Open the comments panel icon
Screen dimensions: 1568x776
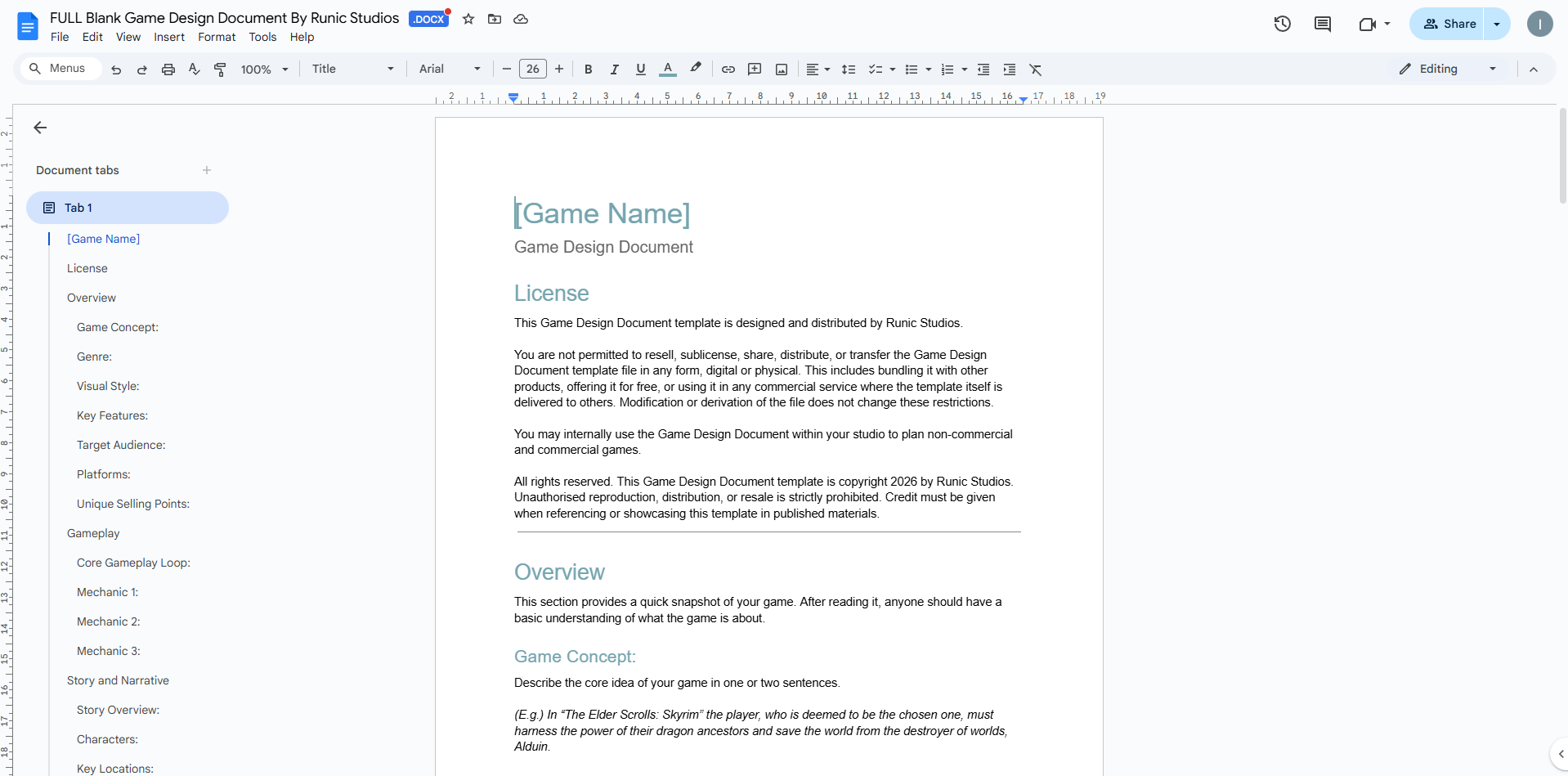(x=1323, y=24)
